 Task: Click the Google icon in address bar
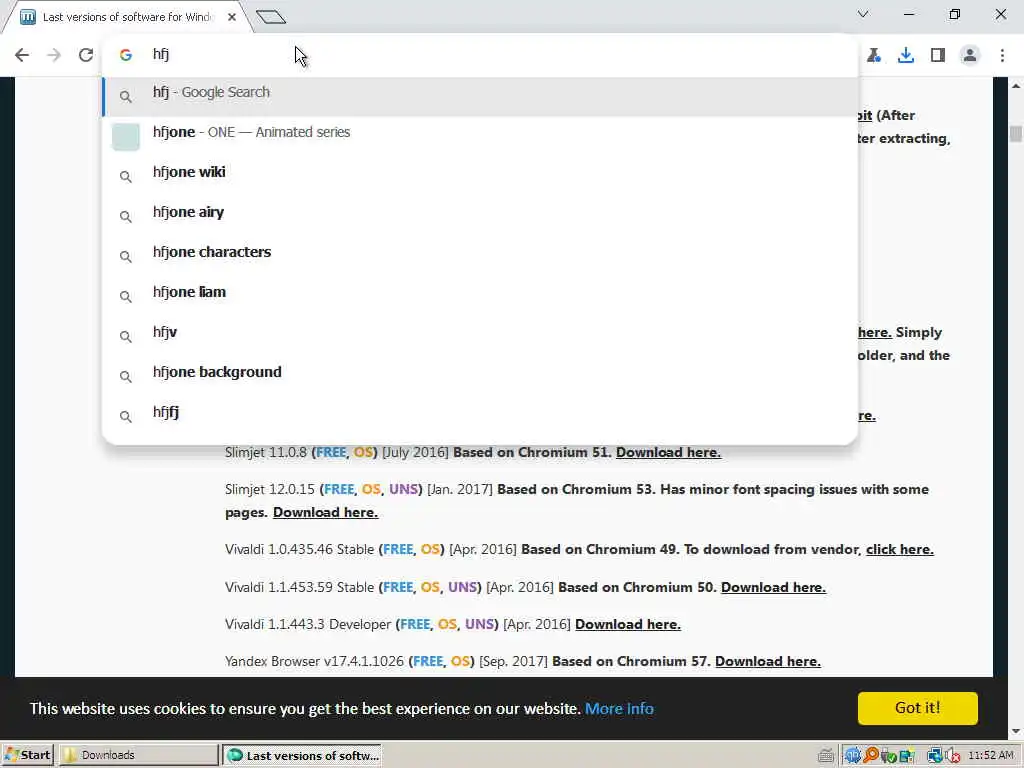[x=126, y=55]
